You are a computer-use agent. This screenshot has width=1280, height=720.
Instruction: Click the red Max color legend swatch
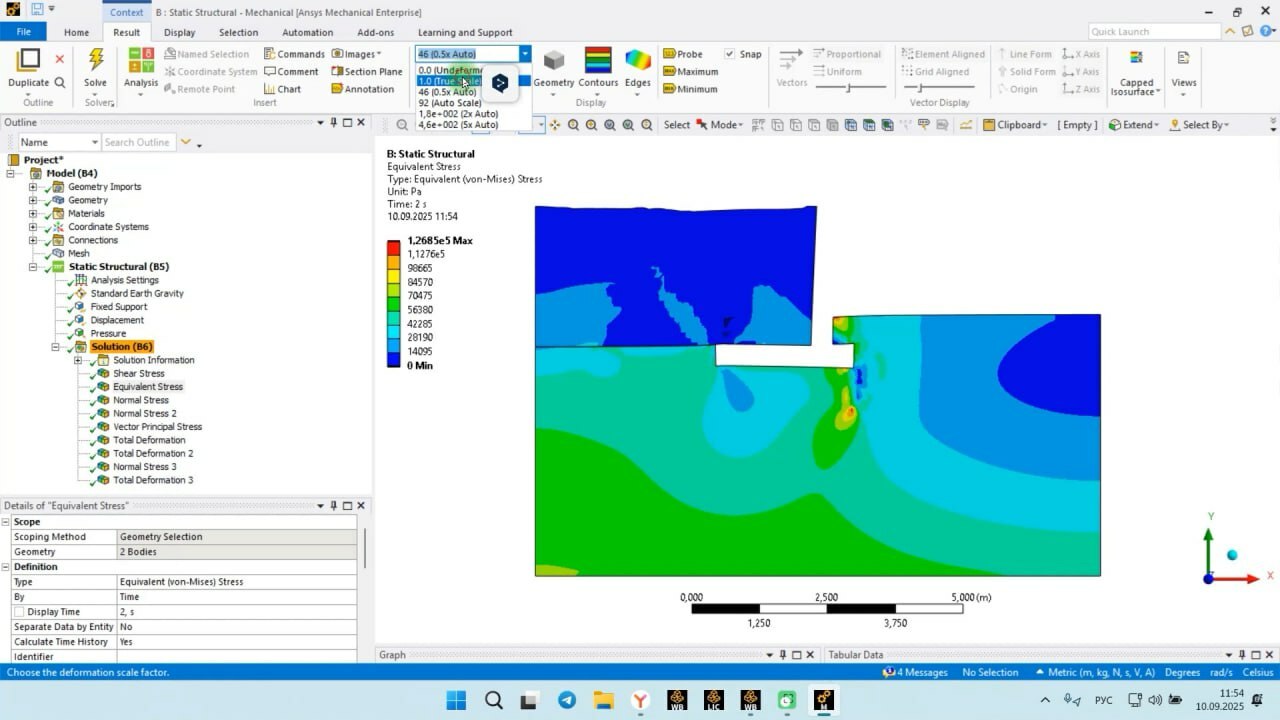(394, 247)
